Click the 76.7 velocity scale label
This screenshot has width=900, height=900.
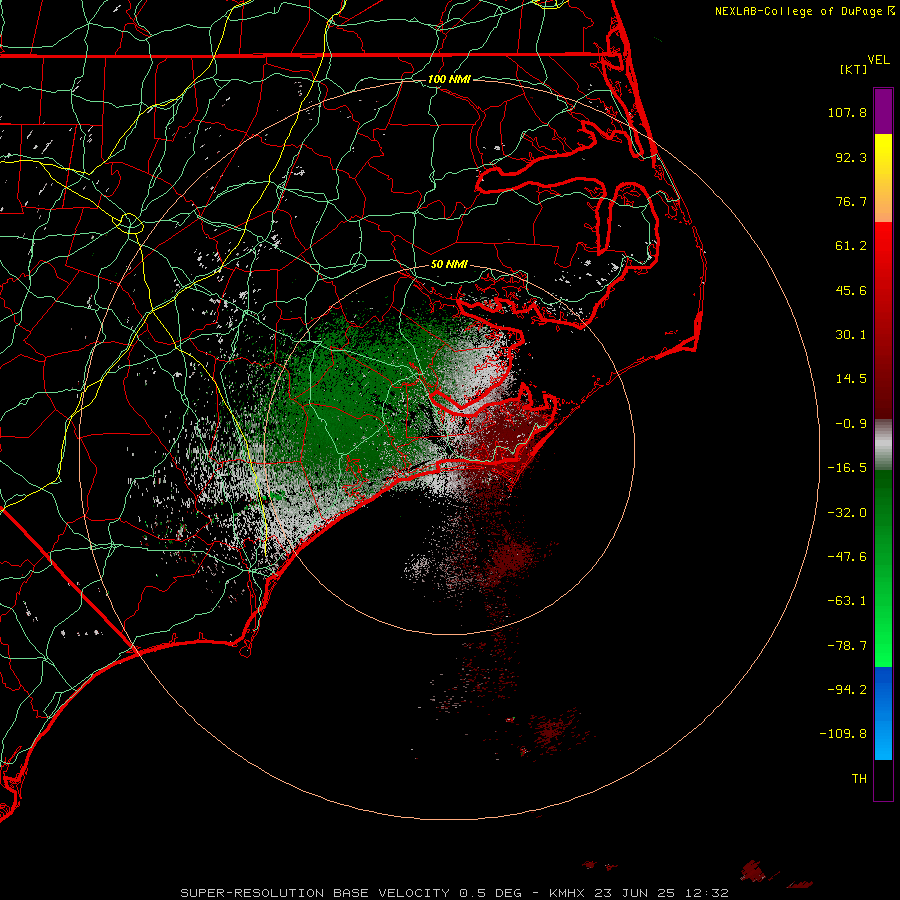tap(851, 201)
